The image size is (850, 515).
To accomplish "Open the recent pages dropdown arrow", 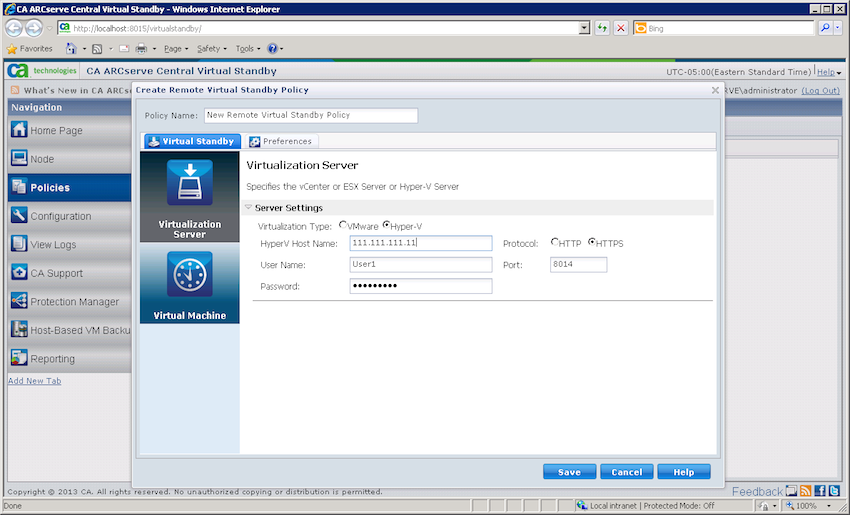I will pyautogui.click(x=49, y=28).
